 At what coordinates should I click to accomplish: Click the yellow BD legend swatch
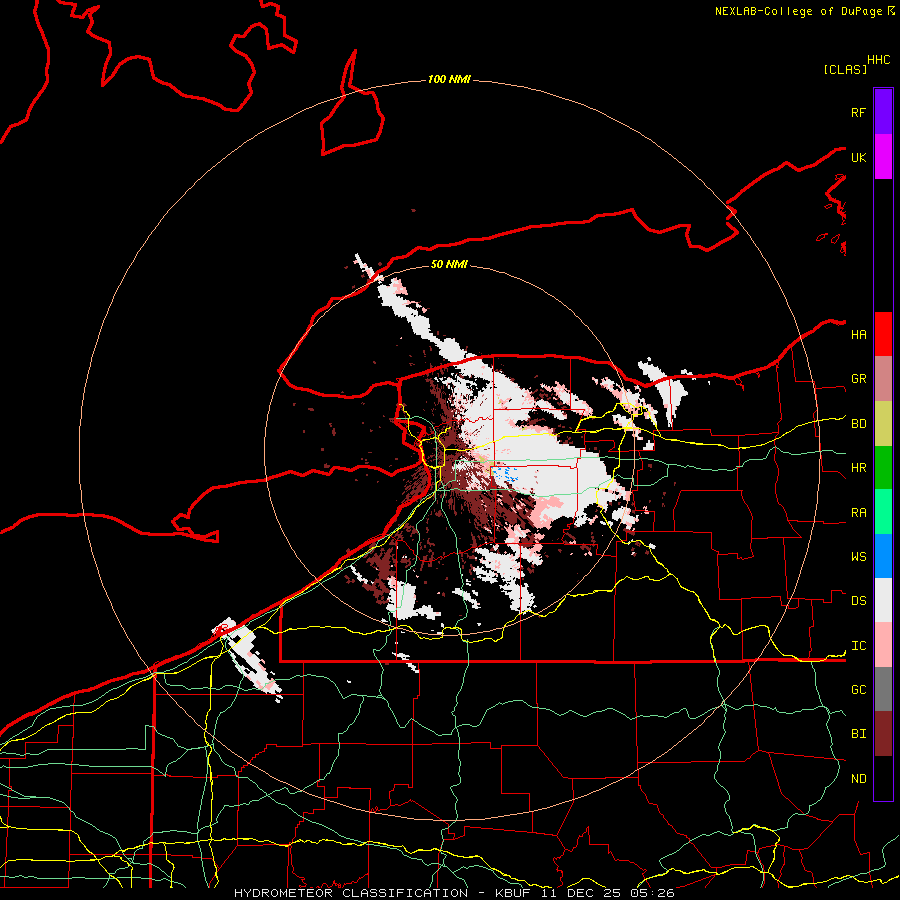click(x=883, y=424)
